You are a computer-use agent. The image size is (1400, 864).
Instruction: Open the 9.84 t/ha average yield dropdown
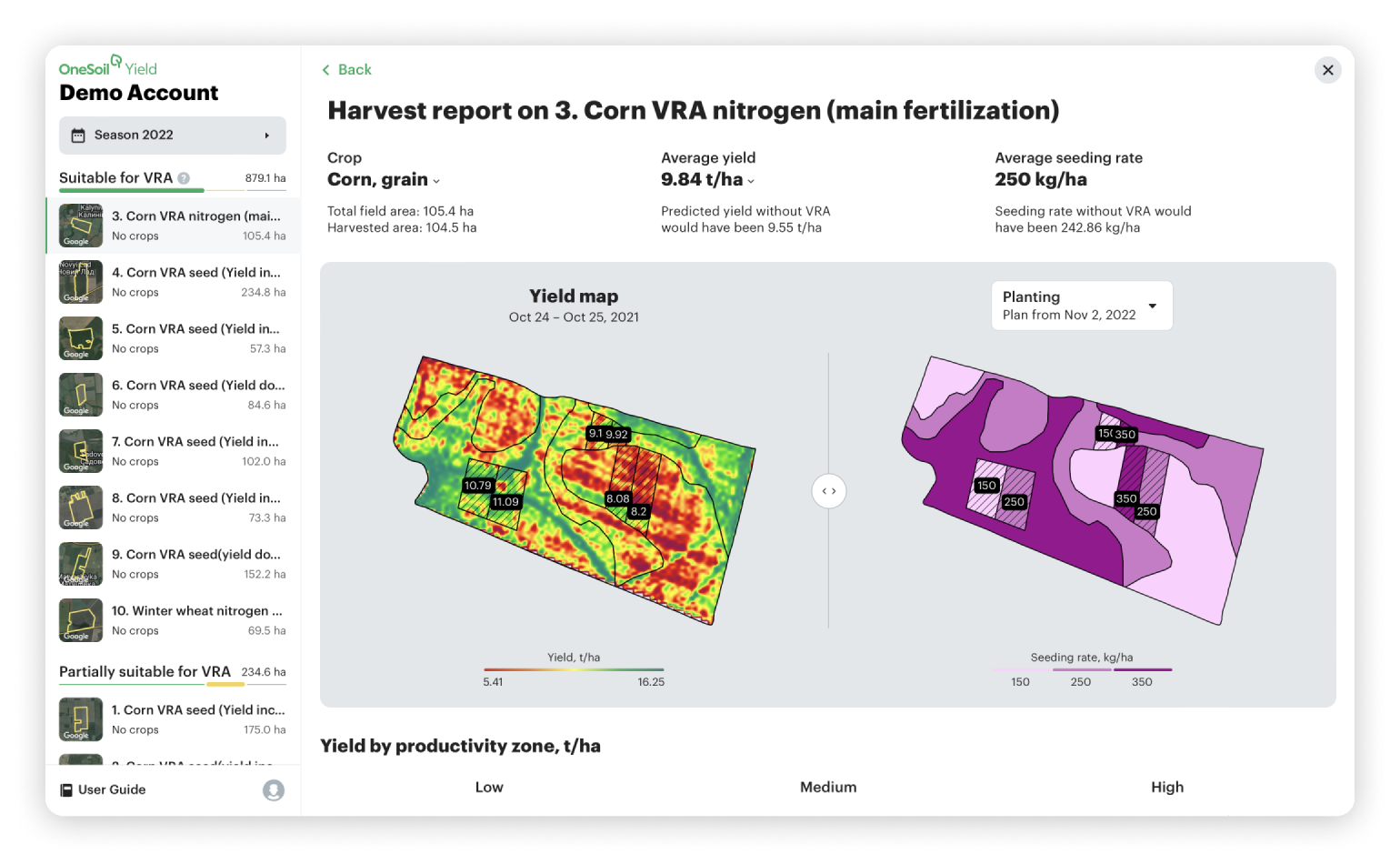707,179
